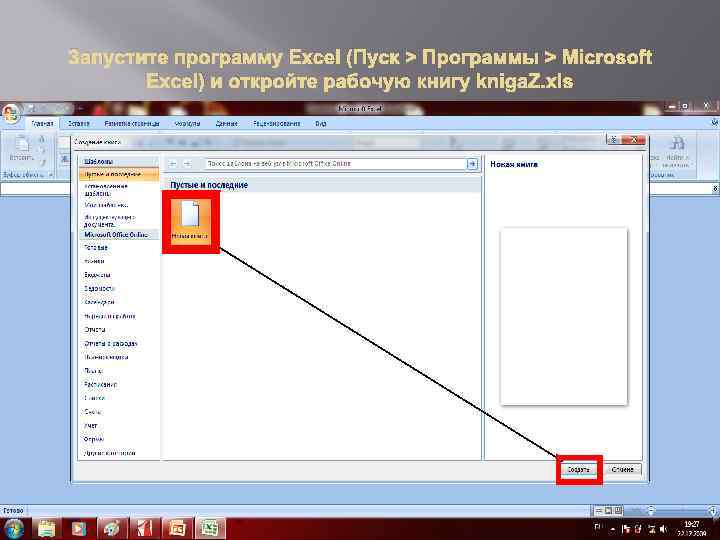Select Отчеты о расходах template category
The width and height of the screenshot is (720, 540).
[111, 343]
